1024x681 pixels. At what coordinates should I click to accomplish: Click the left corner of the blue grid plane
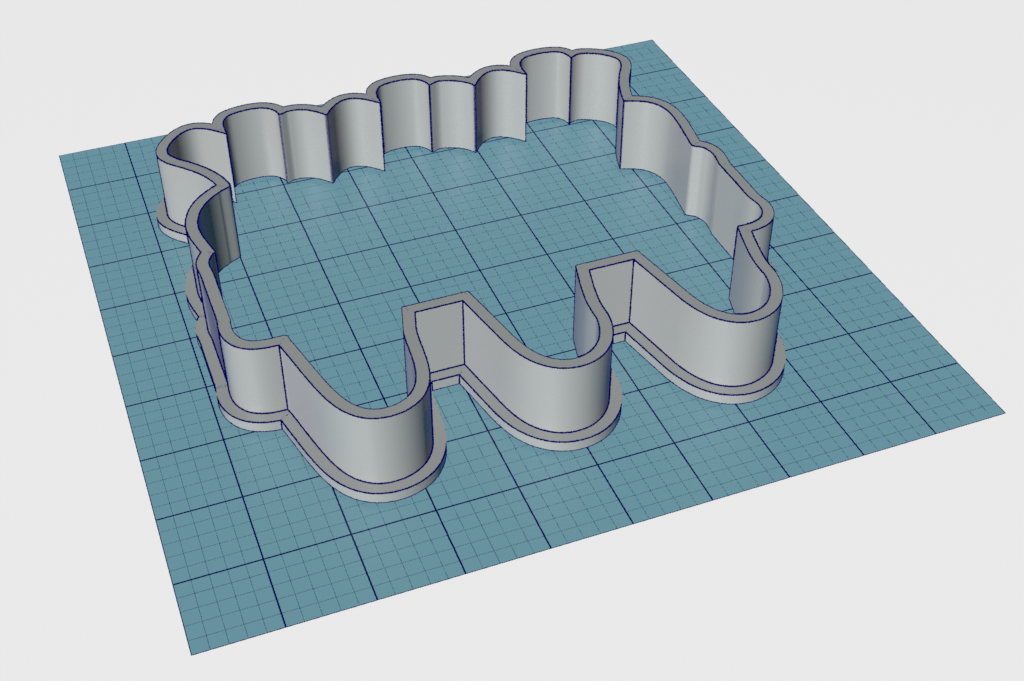[62, 157]
